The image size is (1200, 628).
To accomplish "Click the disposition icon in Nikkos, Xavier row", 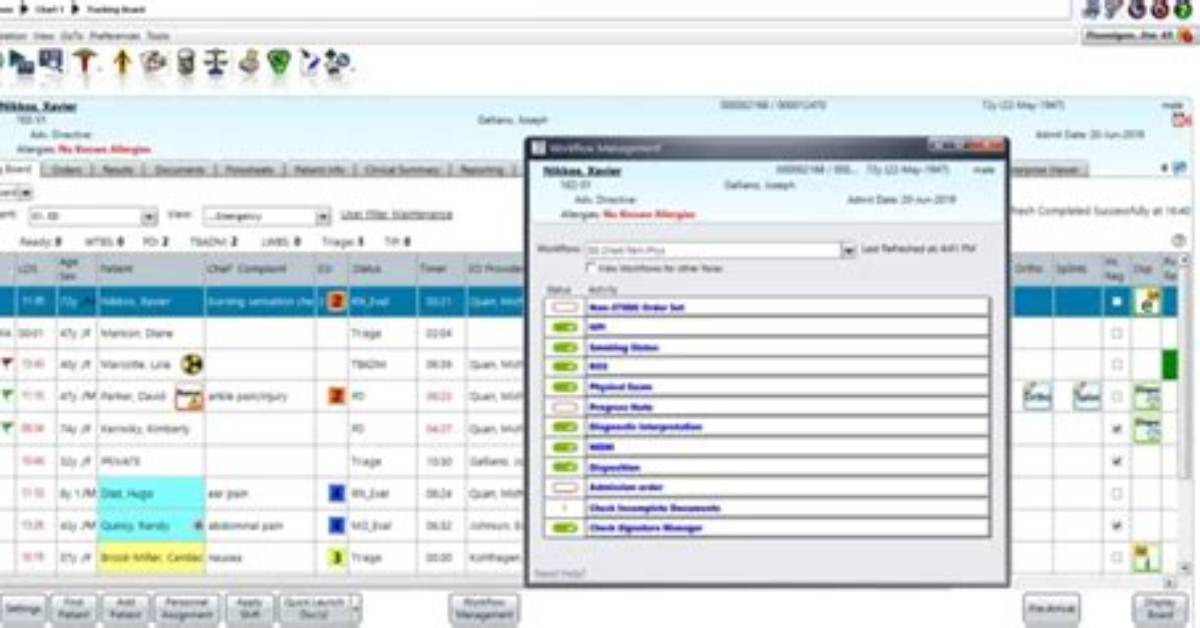I will pyautogui.click(x=1149, y=303).
